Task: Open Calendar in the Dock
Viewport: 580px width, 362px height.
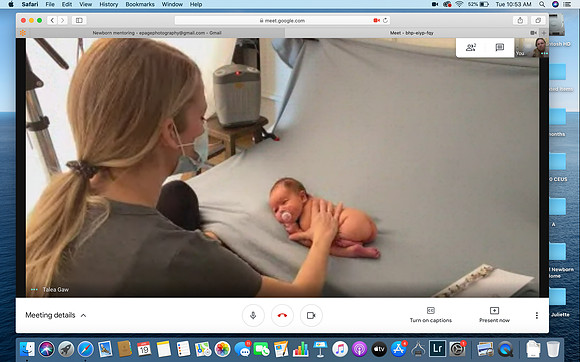Action: (x=144, y=349)
